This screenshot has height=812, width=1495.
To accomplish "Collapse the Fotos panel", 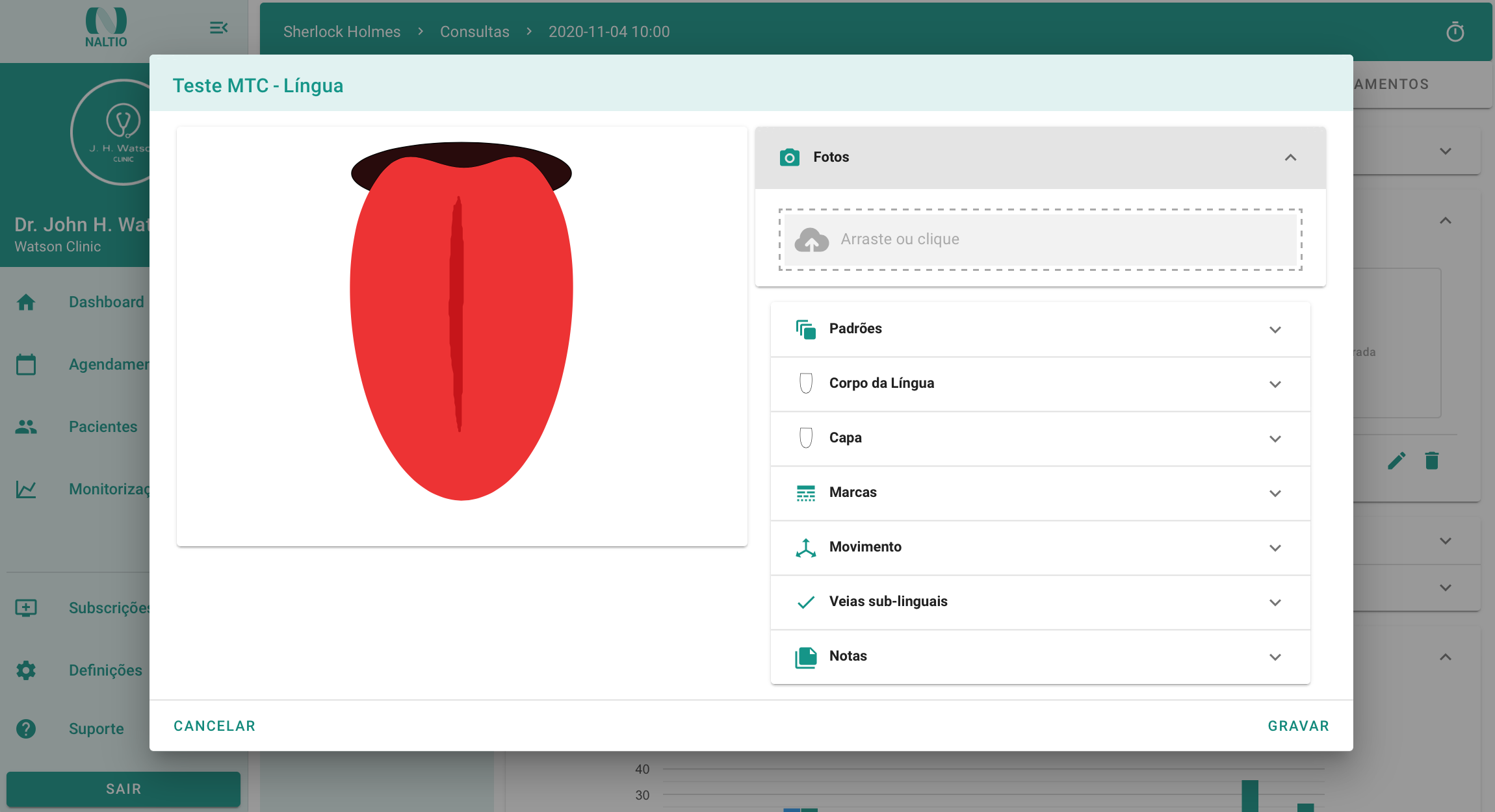I will tap(1290, 158).
